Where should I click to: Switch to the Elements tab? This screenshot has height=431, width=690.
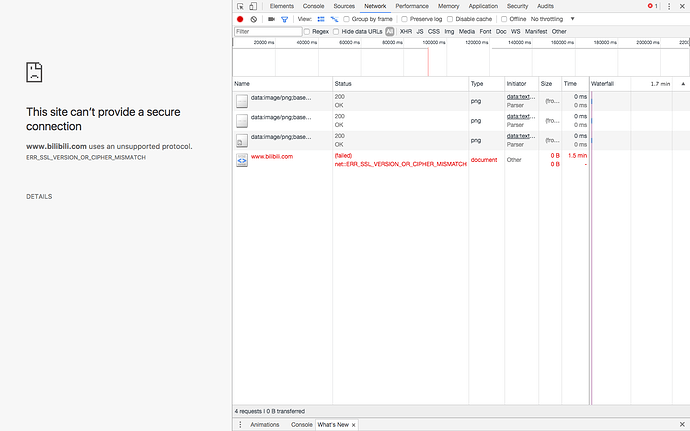point(282,6)
